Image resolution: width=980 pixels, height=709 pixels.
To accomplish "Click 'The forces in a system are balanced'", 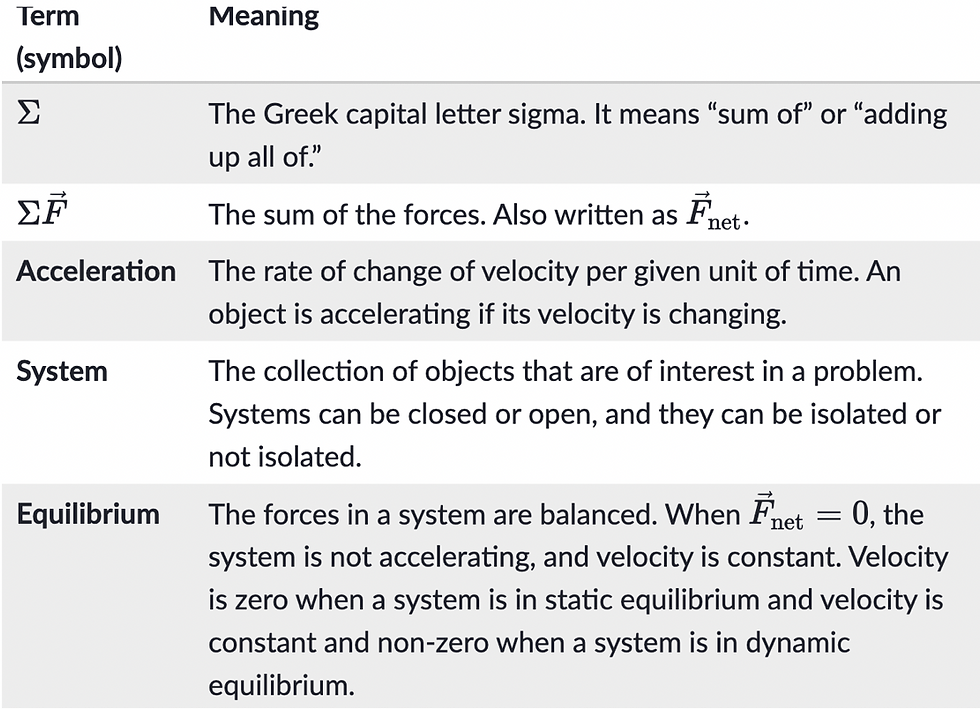I will [x=432, y=515].
